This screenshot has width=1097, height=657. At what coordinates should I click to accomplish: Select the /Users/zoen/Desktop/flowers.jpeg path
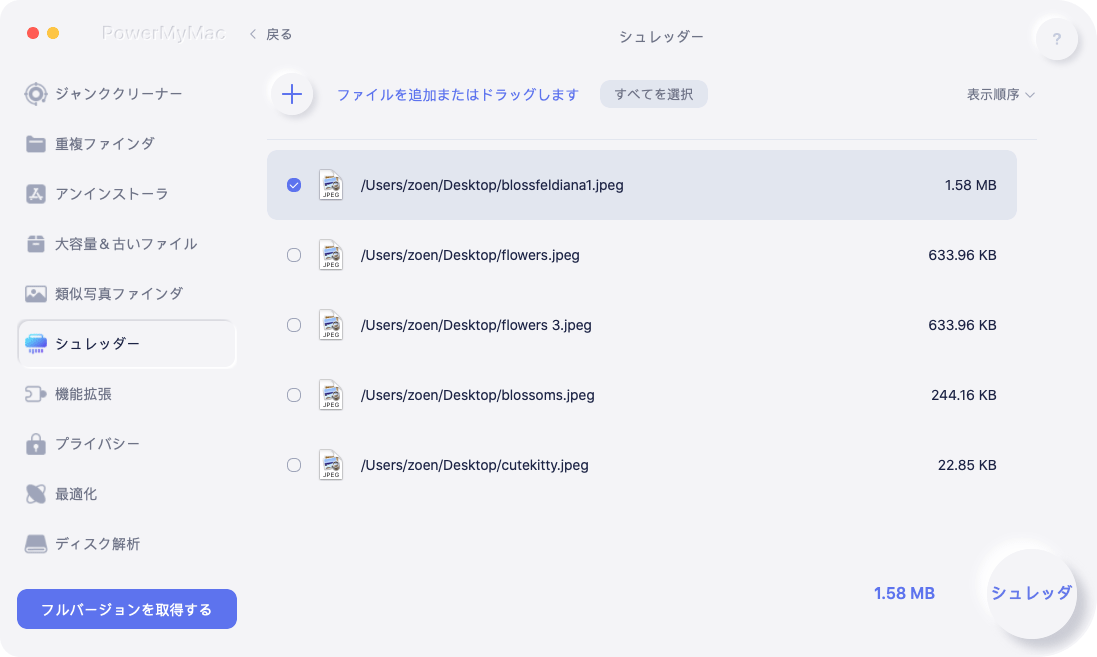click(x=470, y=255)
